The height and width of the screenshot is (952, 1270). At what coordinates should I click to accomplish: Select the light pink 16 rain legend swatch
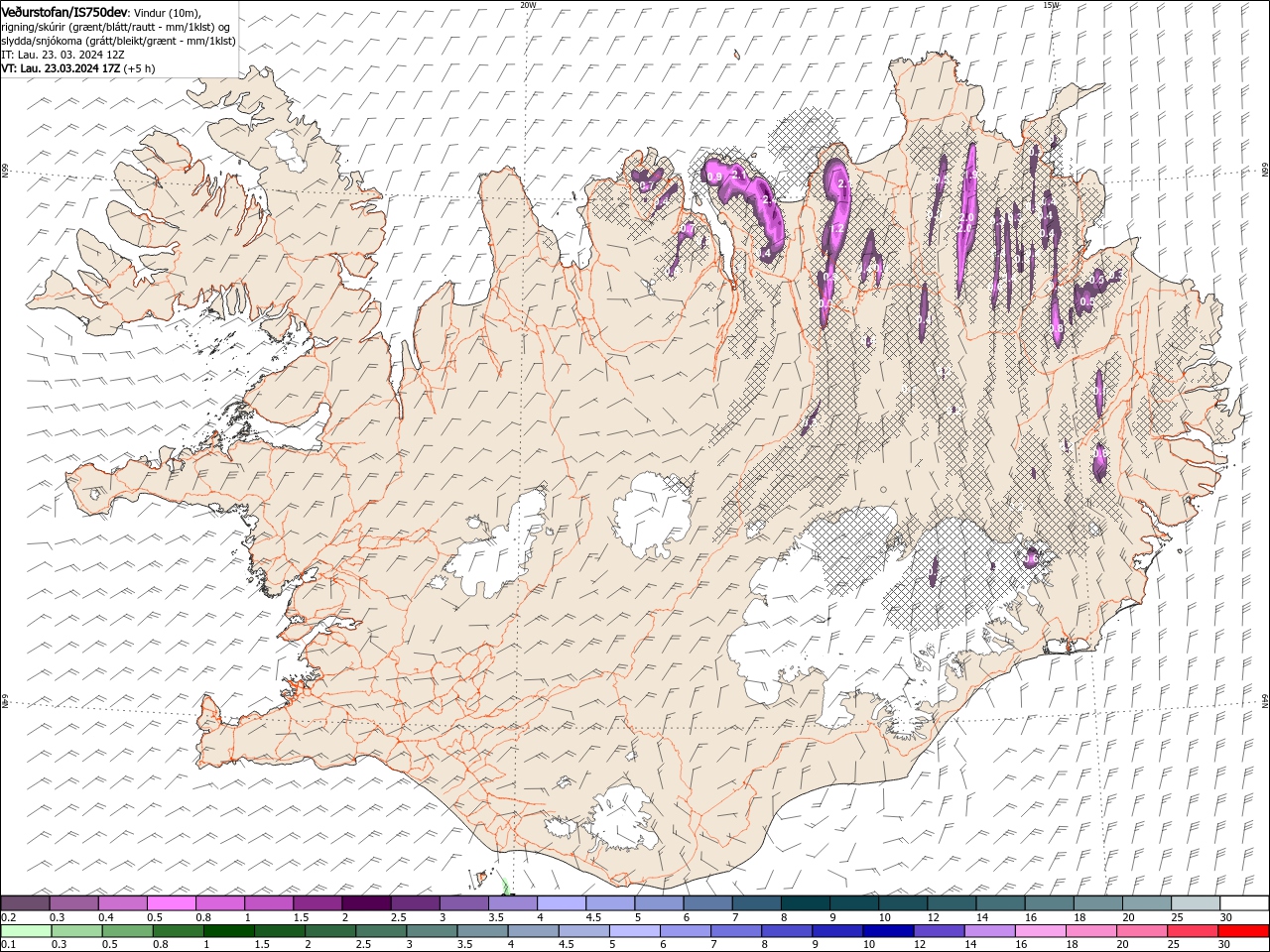1042,931
